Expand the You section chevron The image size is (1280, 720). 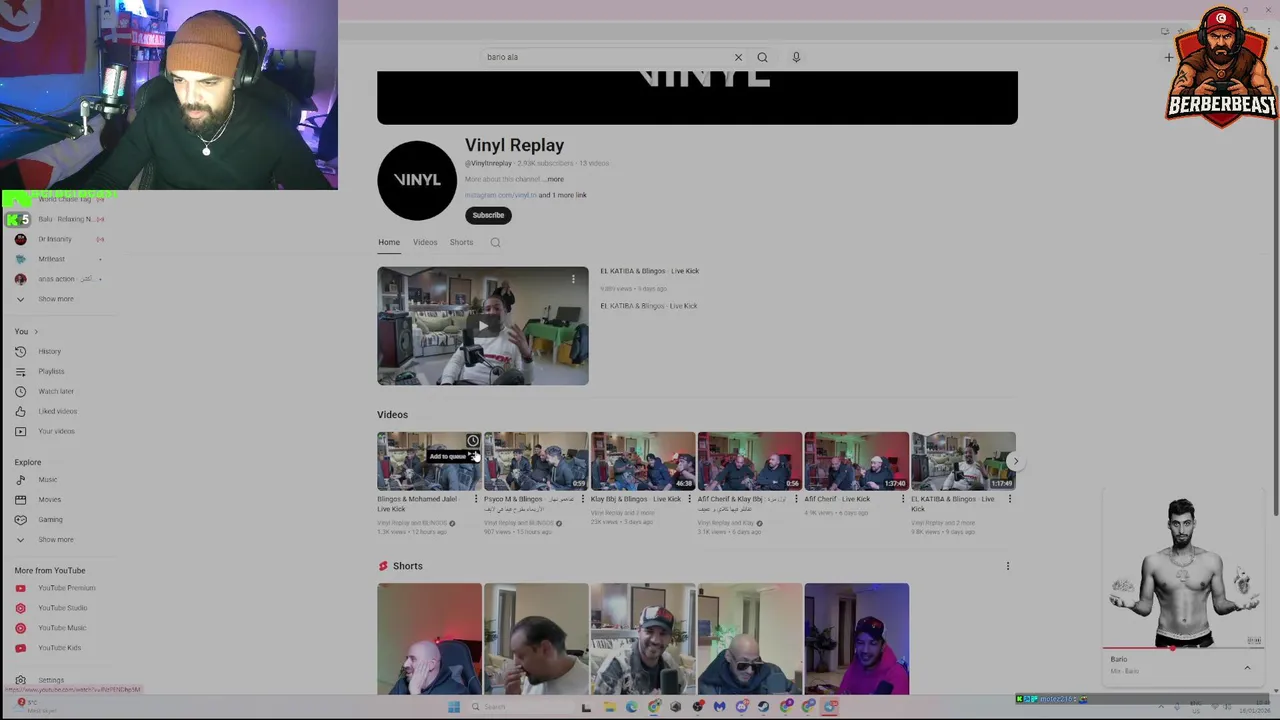(x=36, y=331)
